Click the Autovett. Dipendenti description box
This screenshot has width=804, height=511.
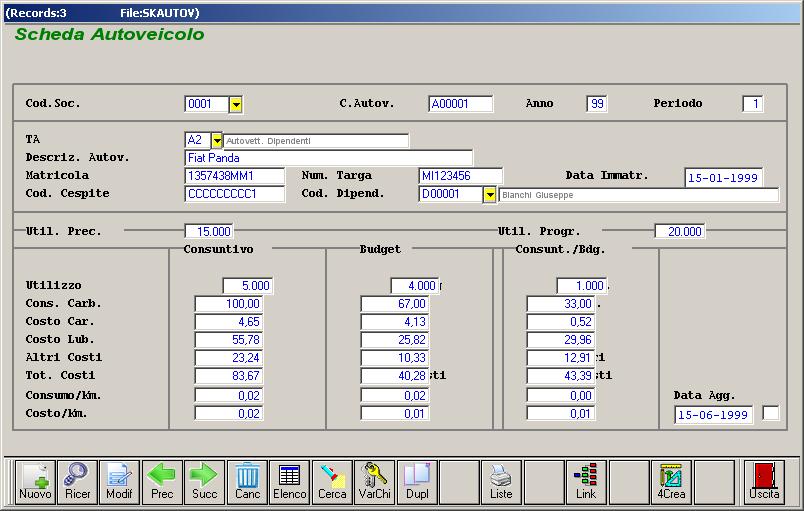point(316,140)
